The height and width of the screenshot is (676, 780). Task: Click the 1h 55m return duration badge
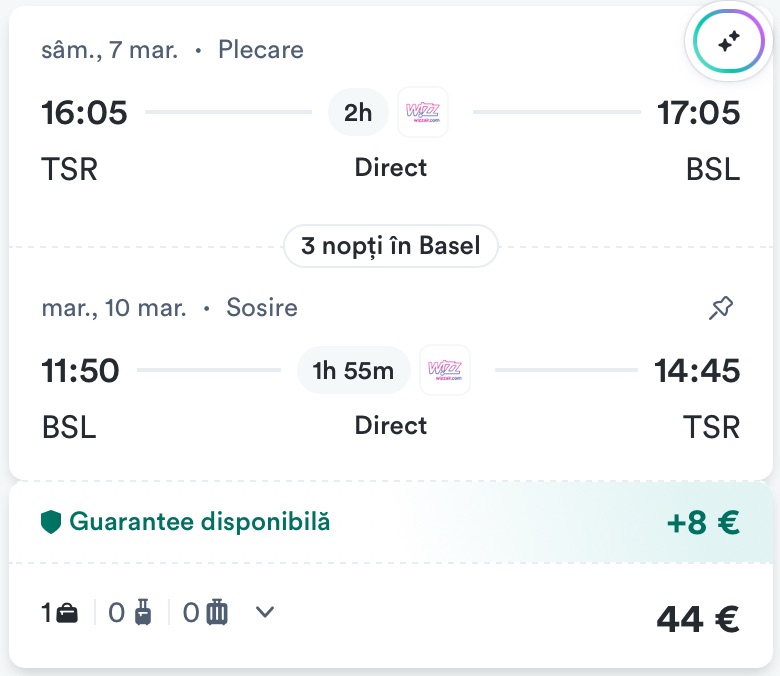click(353, 371)
